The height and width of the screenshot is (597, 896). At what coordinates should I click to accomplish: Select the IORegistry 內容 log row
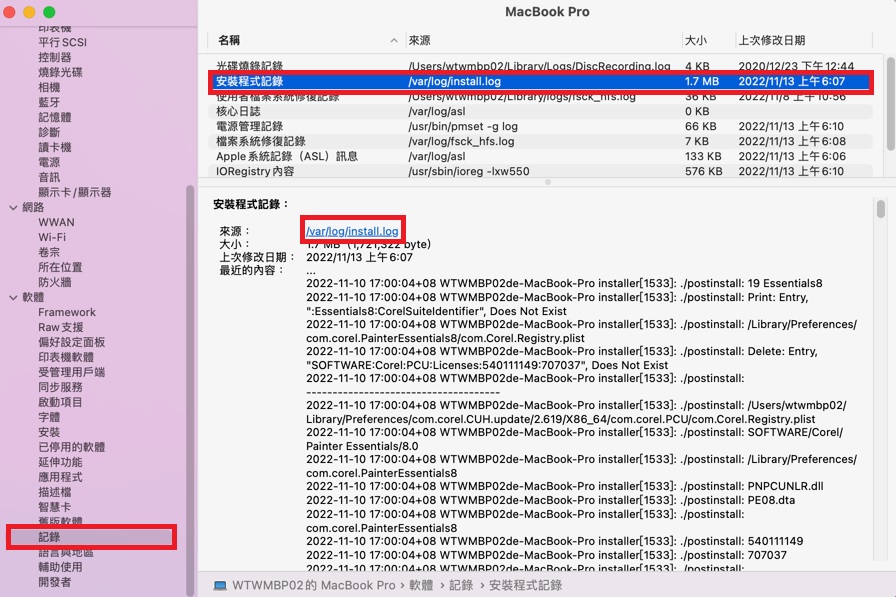click(x=541, y=171)
